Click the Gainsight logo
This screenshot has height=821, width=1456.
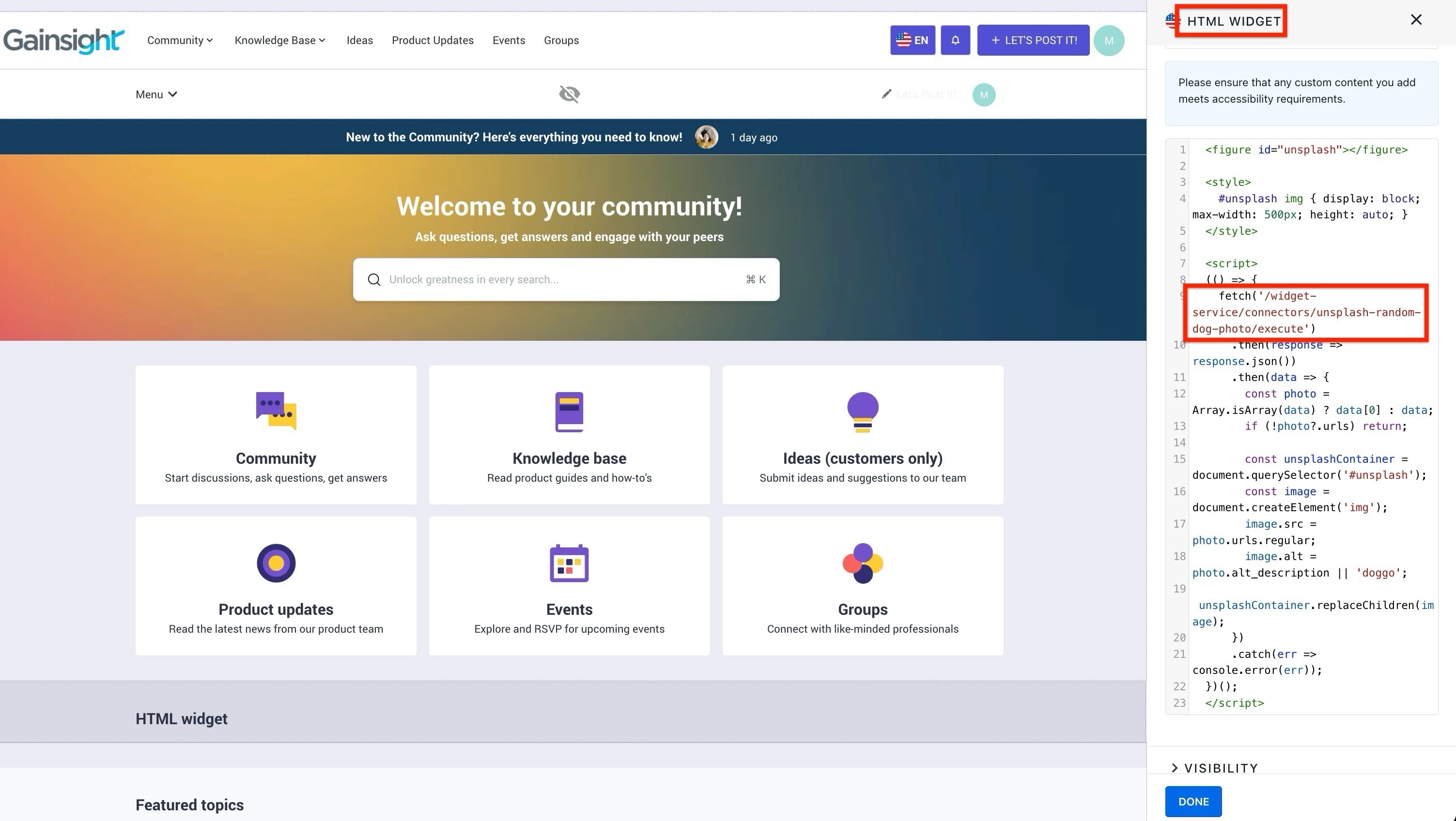tap(63, 40)
